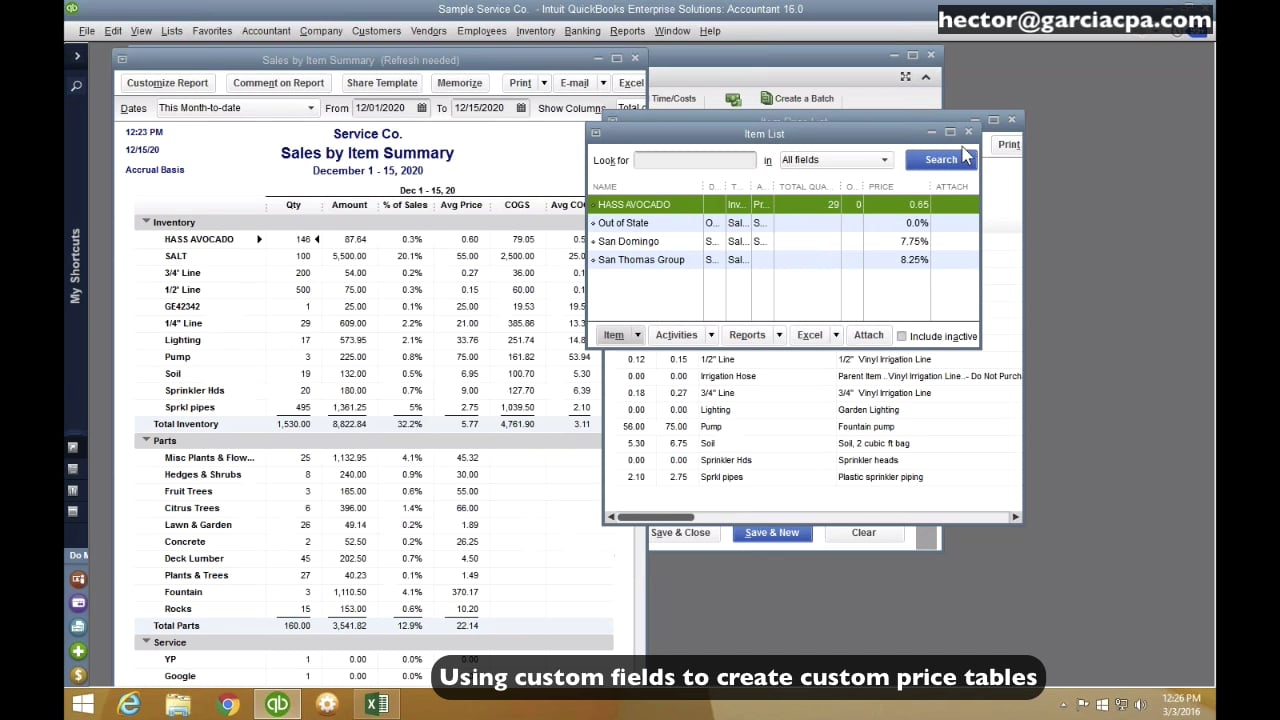This screenshot has width=1280, height=720.
Task: Open the Help menu
Action: tap(710, 31)
